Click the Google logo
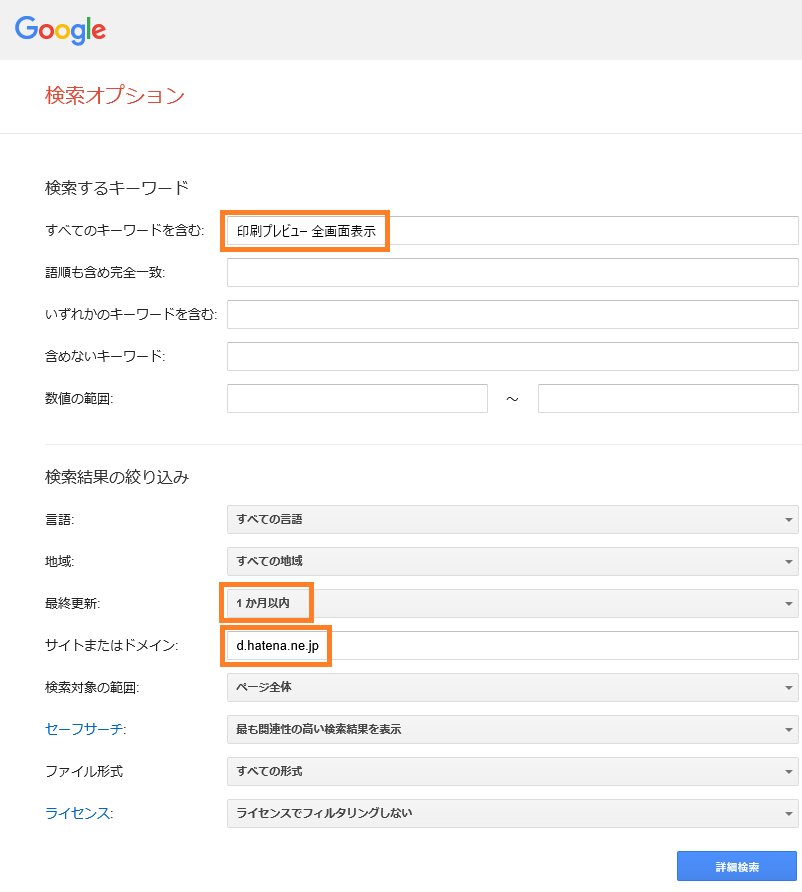Viewport: 802px width, 892px height. 60,30
